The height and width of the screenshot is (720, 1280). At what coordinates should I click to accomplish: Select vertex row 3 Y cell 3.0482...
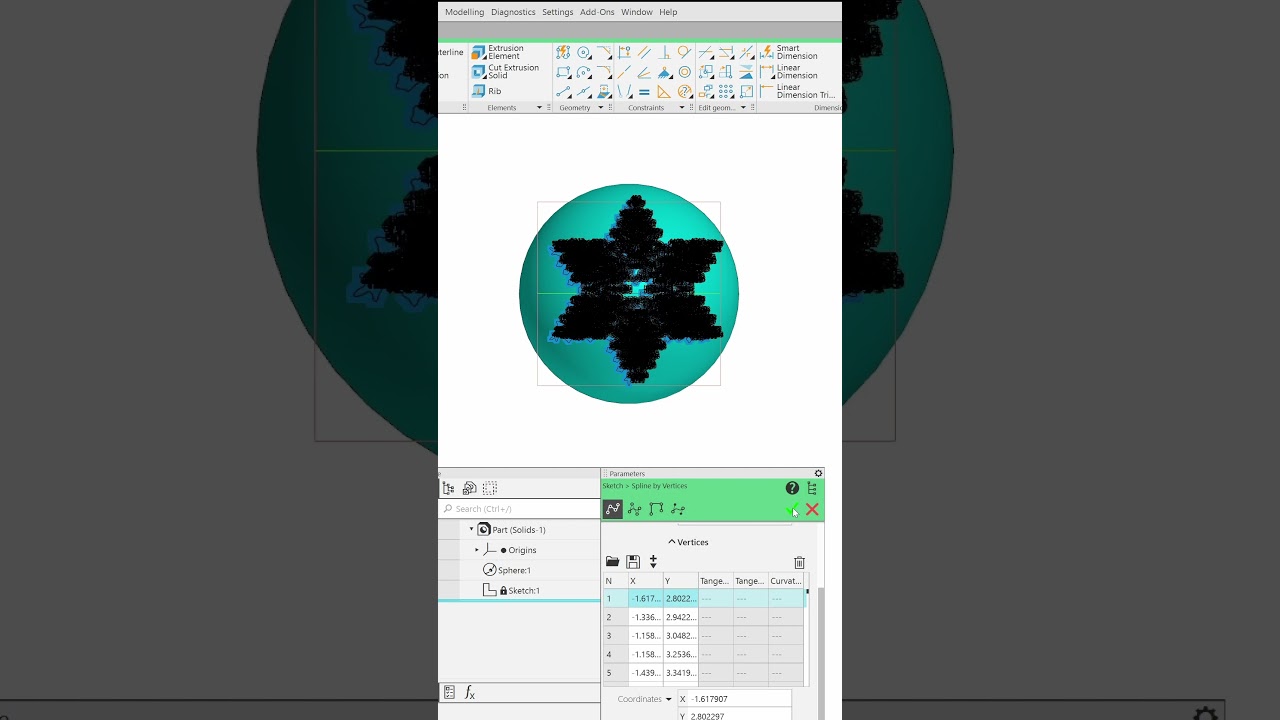[680, 636]
